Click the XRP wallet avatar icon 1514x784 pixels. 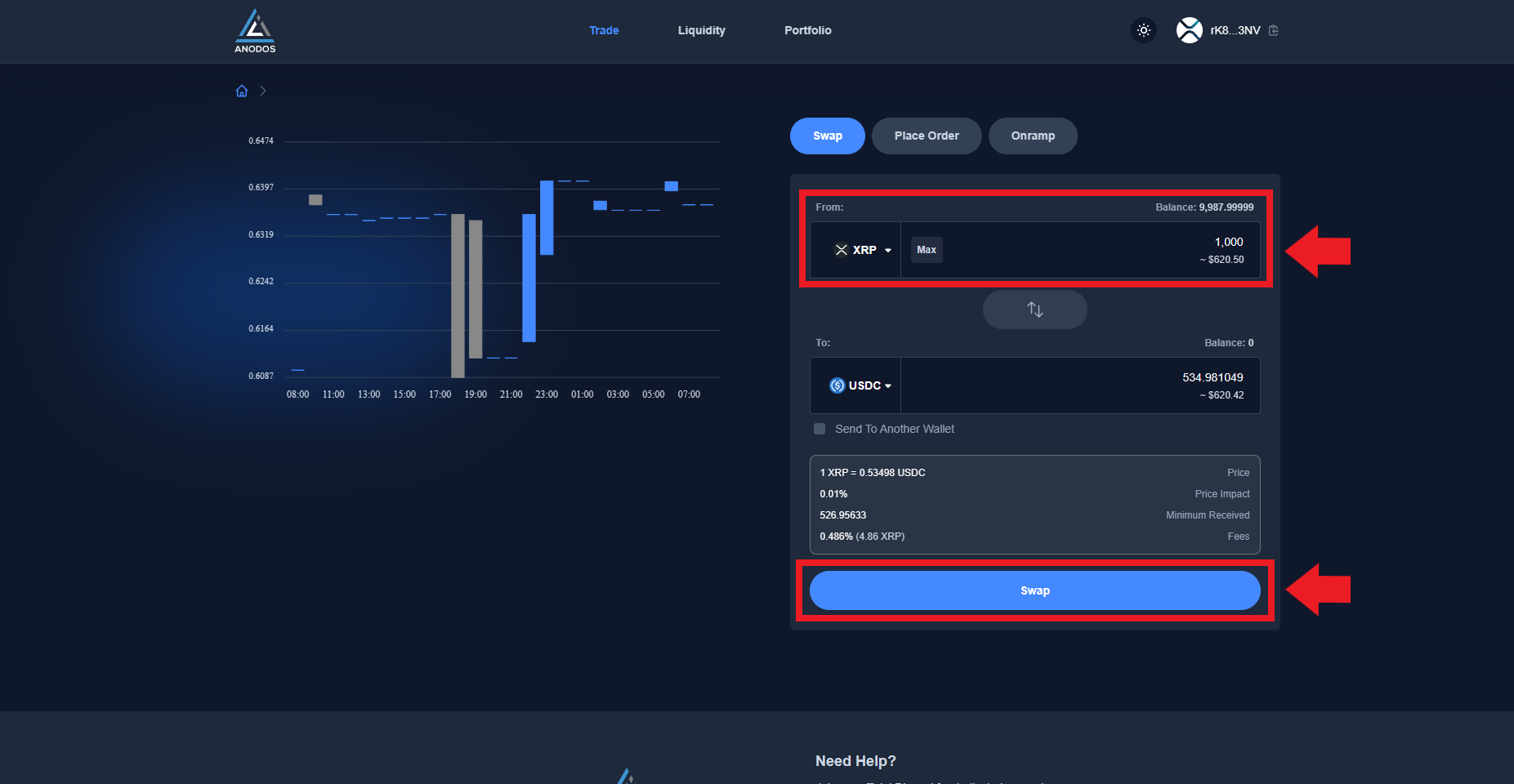coord(1189,30)
